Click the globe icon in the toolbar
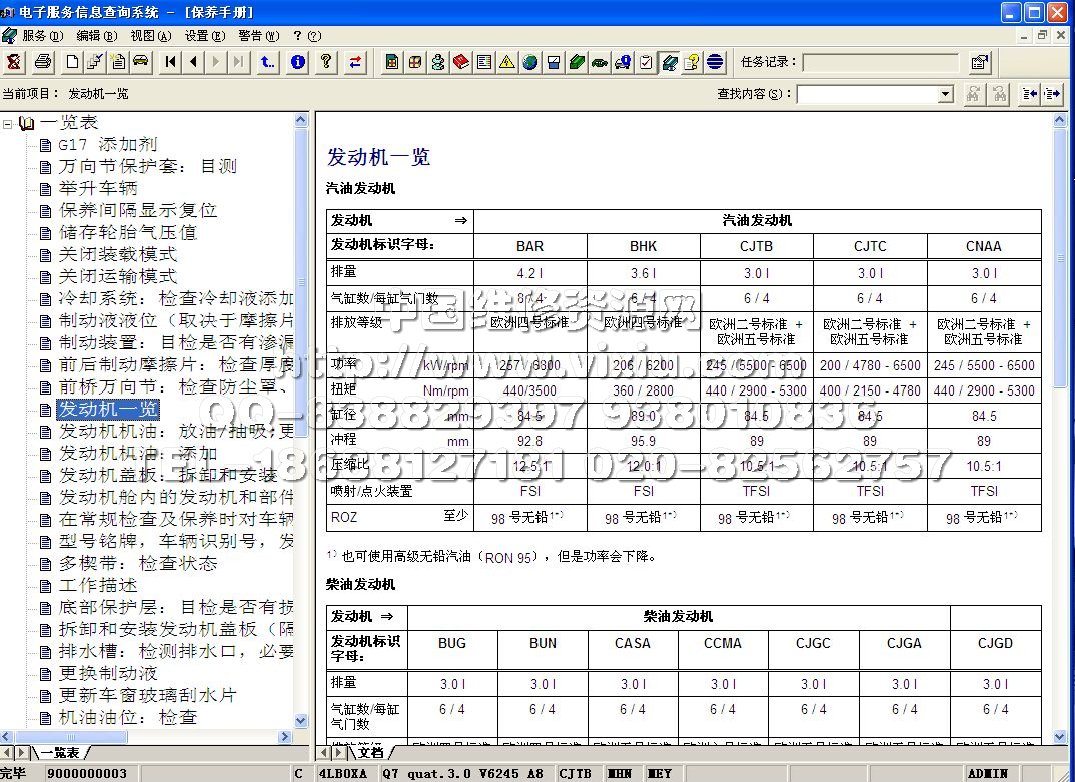This screenshot has width=1075, height=782. pos(530,62)
